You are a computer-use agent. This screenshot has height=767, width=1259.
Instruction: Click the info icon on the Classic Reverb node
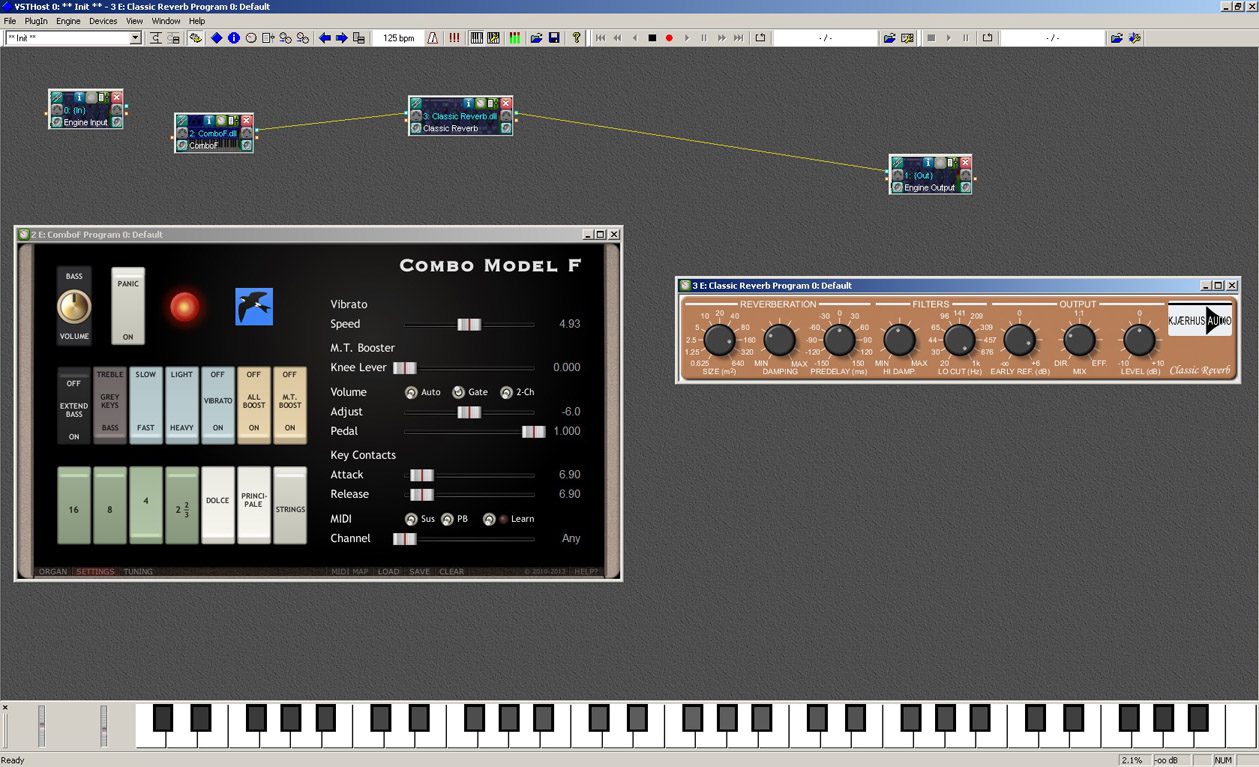(468, 103)
